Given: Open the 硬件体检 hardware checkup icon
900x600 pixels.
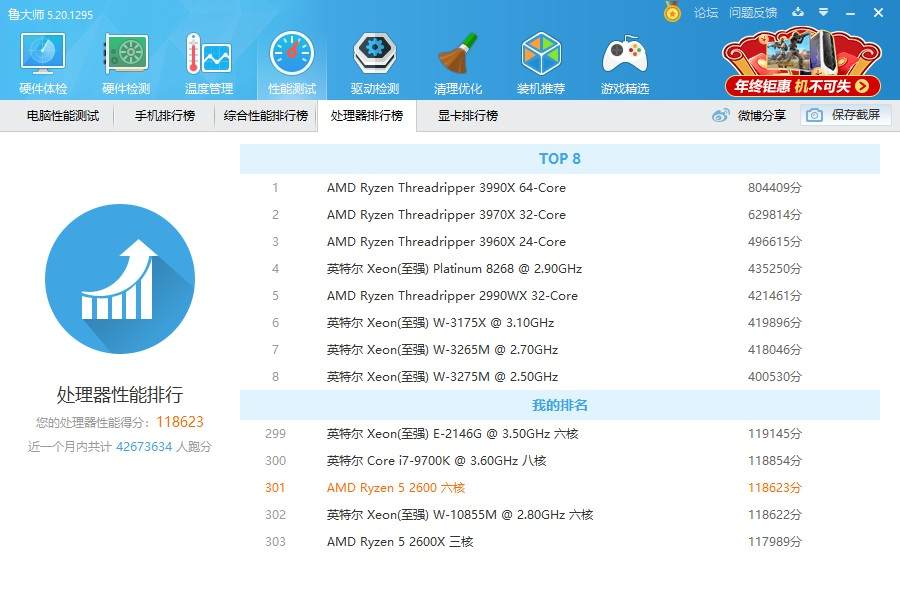Looking at the screenshot, I should pyautogui.click(x=43, y=62).
